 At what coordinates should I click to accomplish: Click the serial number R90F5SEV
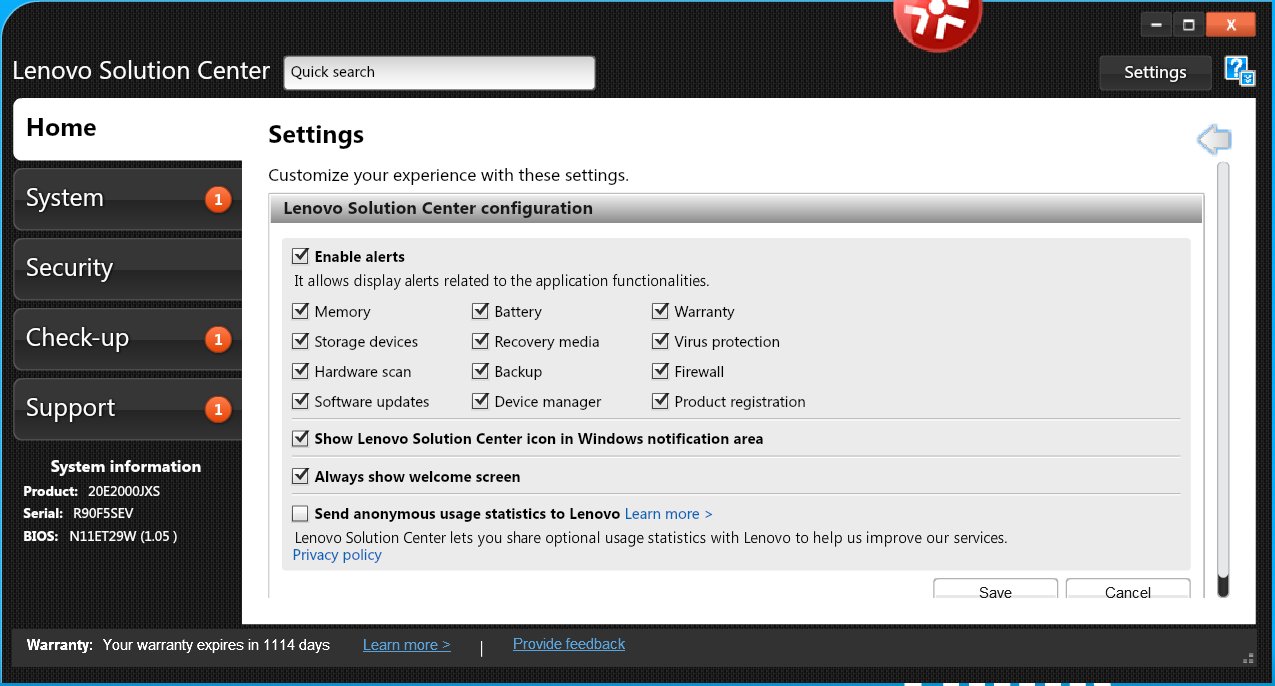point(103,513)
